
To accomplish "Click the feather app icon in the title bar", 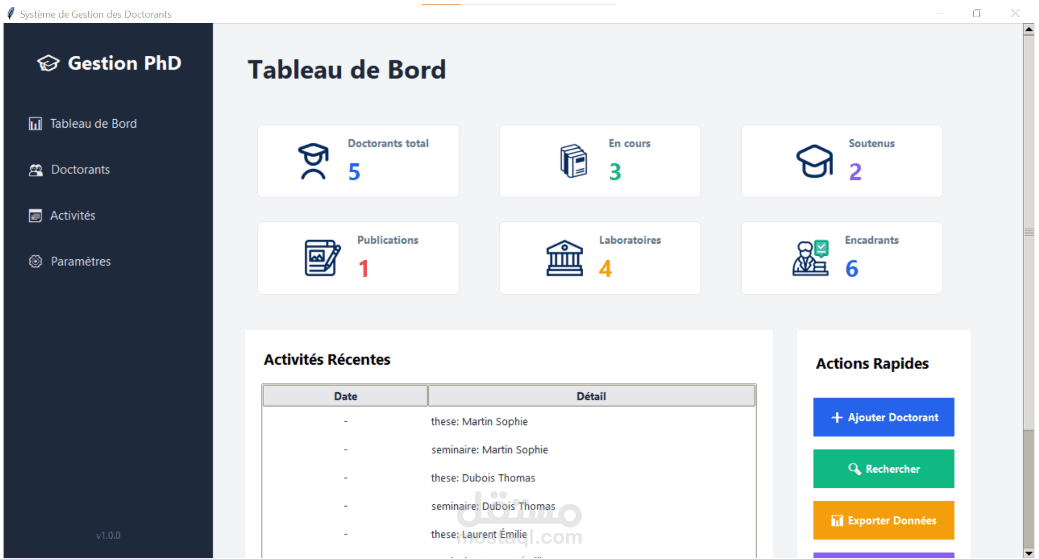I will [11, 13].
